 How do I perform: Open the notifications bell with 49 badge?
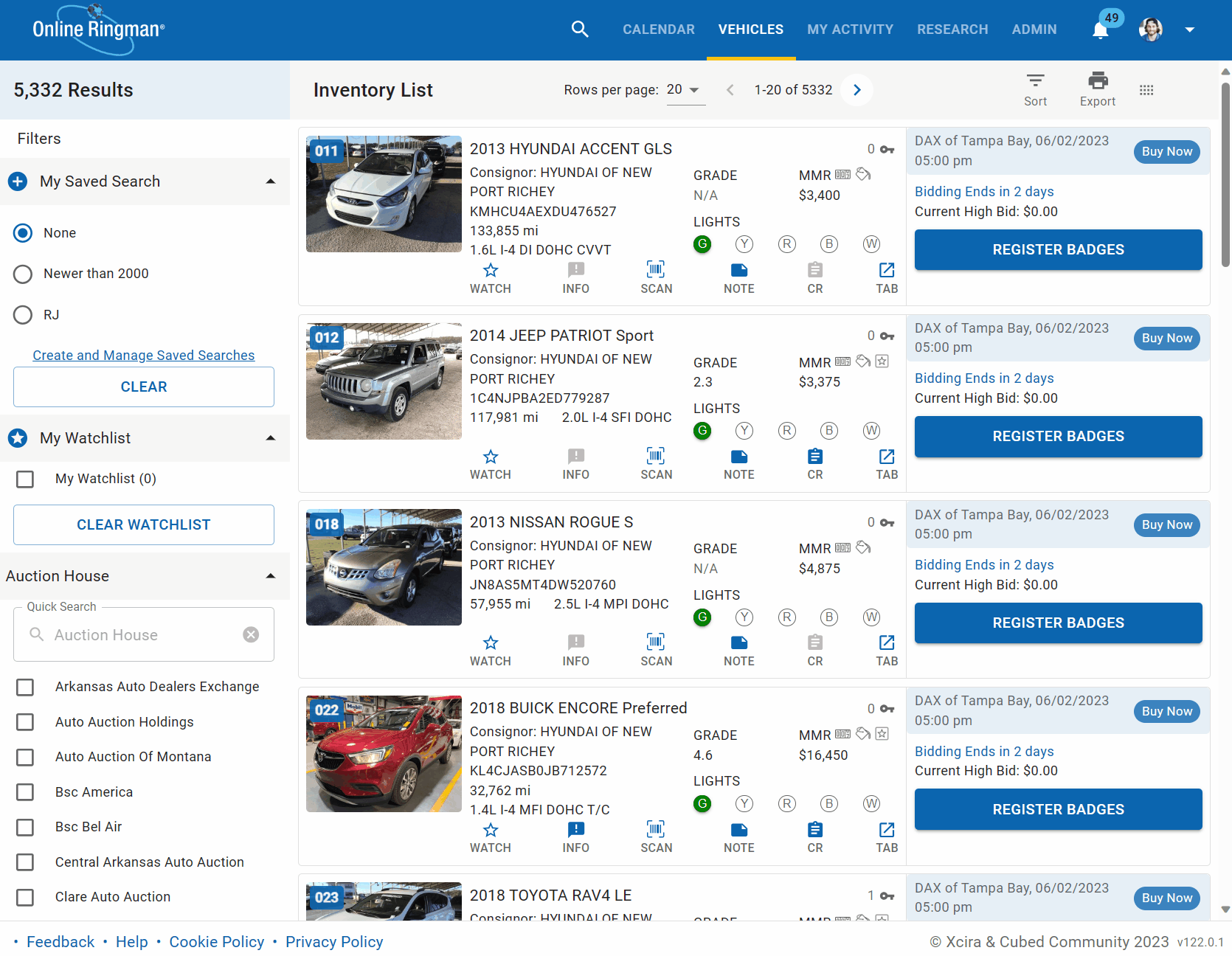click(1101, 30)
